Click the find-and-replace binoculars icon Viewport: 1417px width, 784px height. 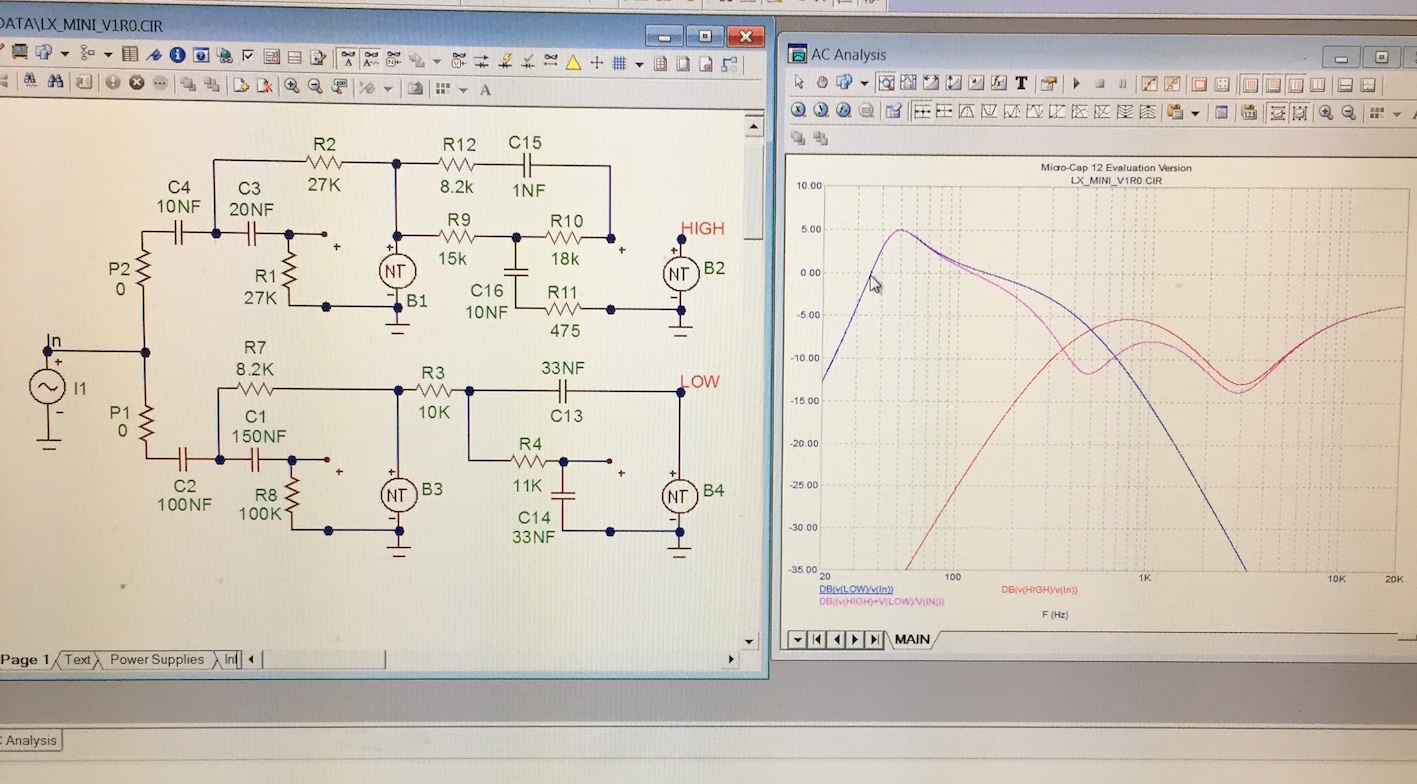[x=55, y=82]
